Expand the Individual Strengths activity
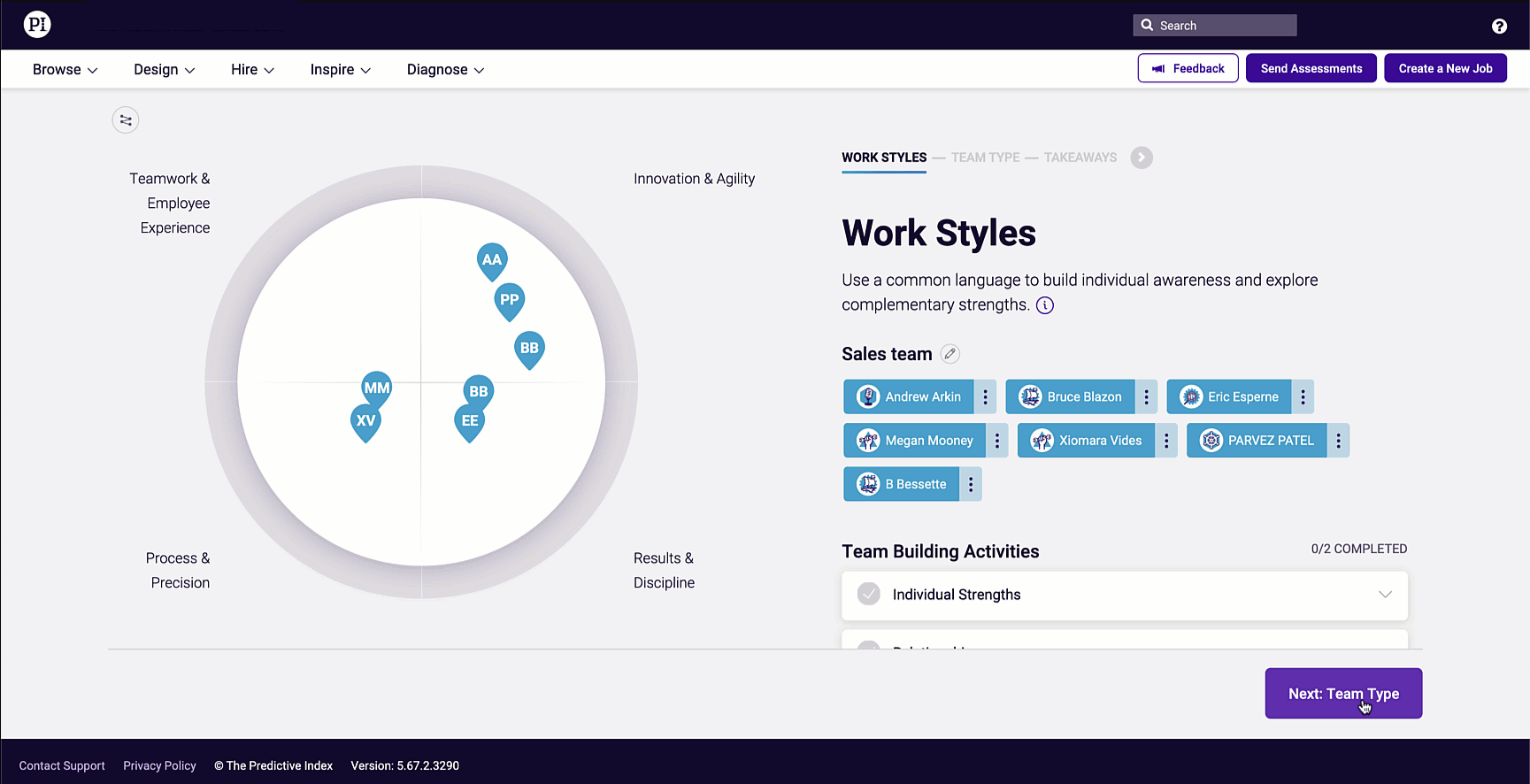 pyautogui.click(x=1385, y=595)
